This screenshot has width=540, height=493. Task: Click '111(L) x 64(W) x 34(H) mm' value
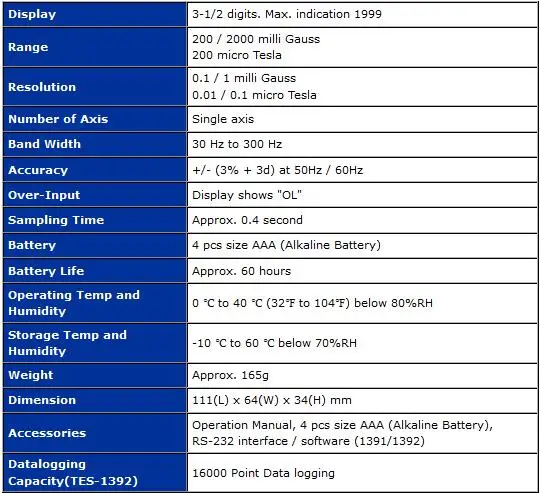(x=272, y=400)
